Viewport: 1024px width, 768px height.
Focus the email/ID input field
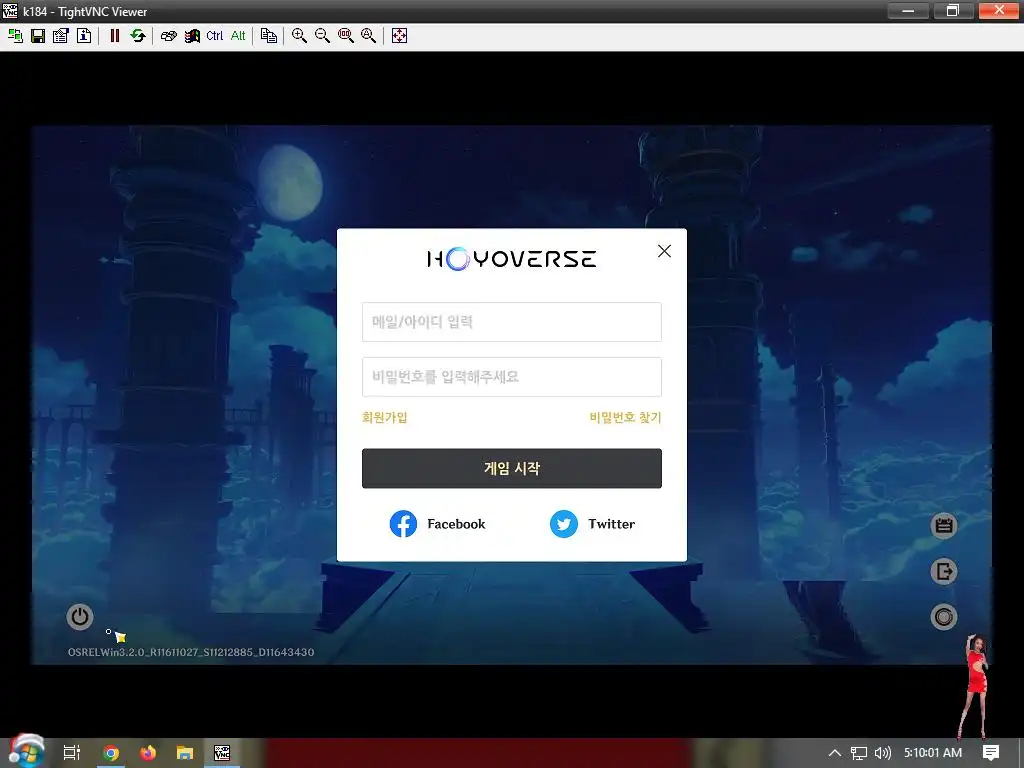point(511,321)
